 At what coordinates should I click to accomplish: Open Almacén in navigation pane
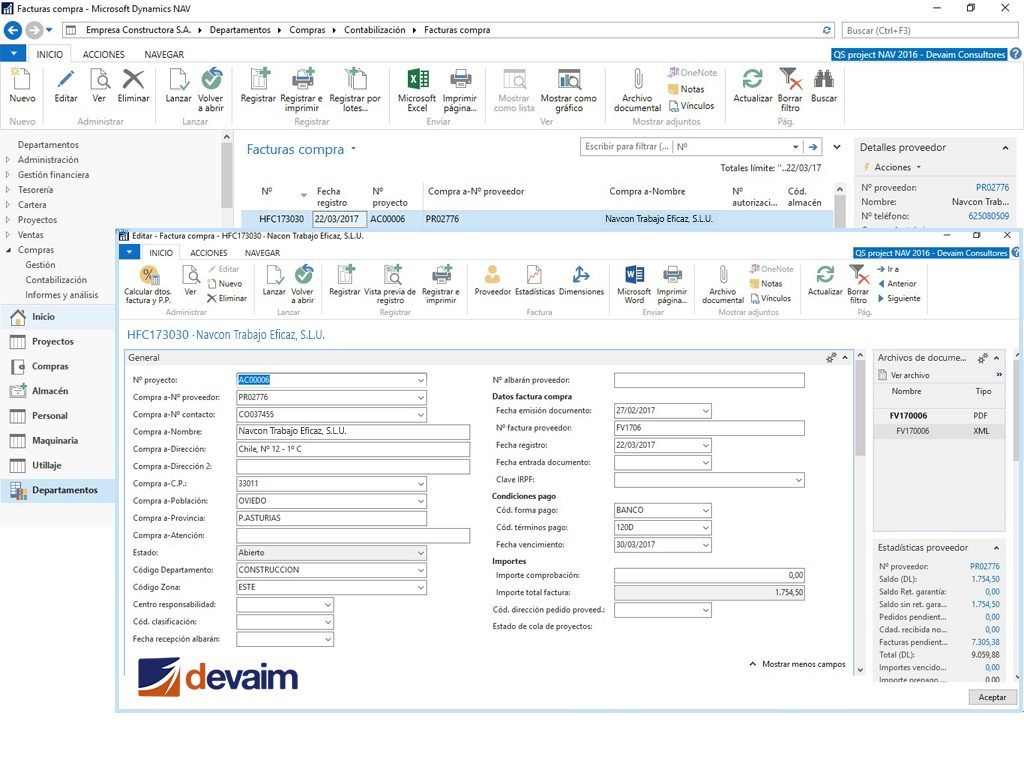click(x=50, y=391)
